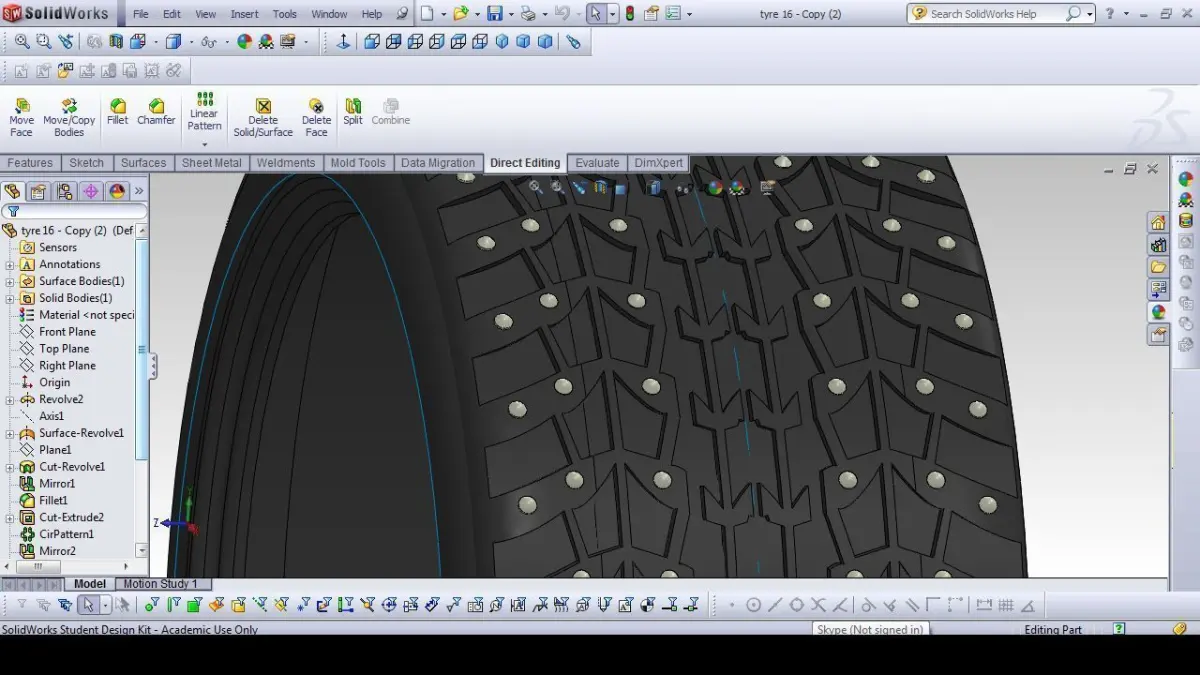Select Mirror1 in feature tree
Image resolution: width=1200 pixels, height=675 pixels.
[57, 484]
